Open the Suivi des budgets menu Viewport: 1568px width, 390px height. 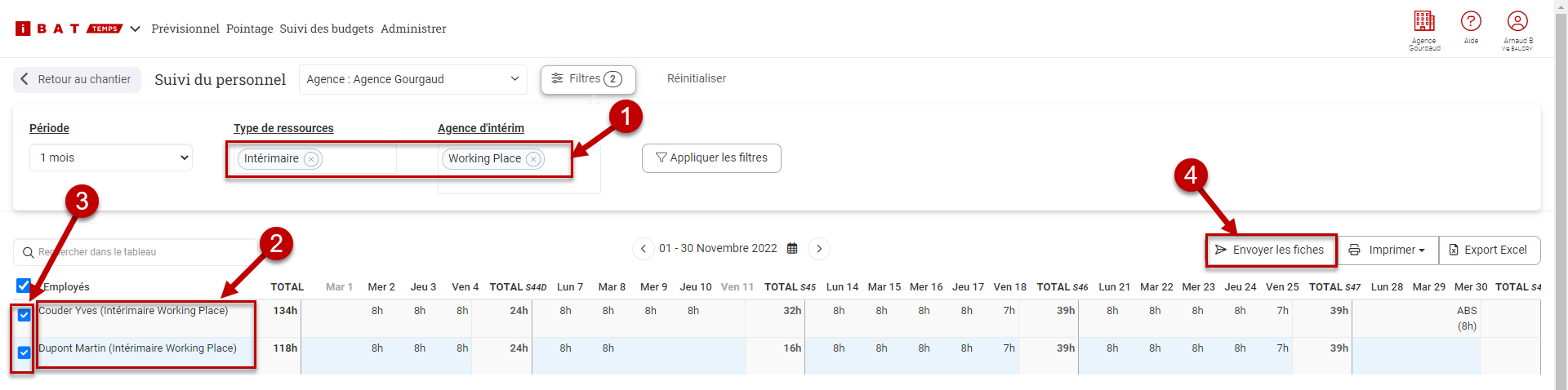coord(327,29)
